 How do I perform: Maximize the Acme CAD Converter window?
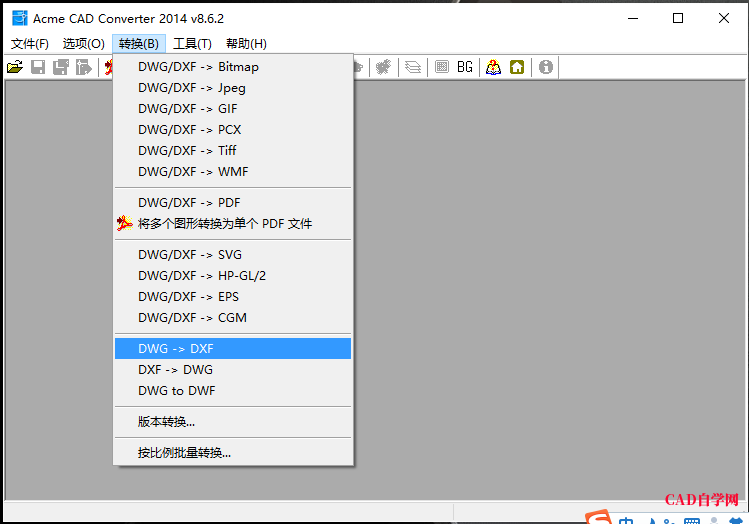pos(678,18)
